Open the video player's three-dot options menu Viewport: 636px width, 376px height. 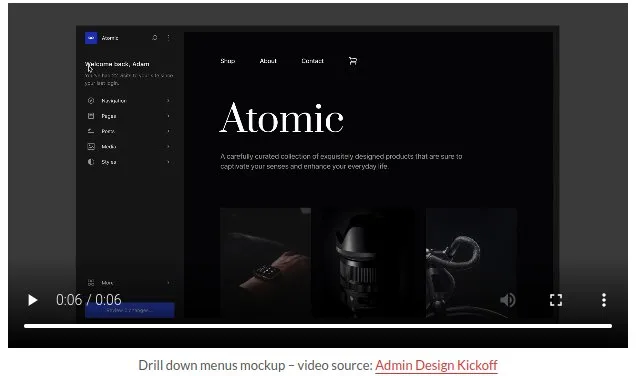604,300
